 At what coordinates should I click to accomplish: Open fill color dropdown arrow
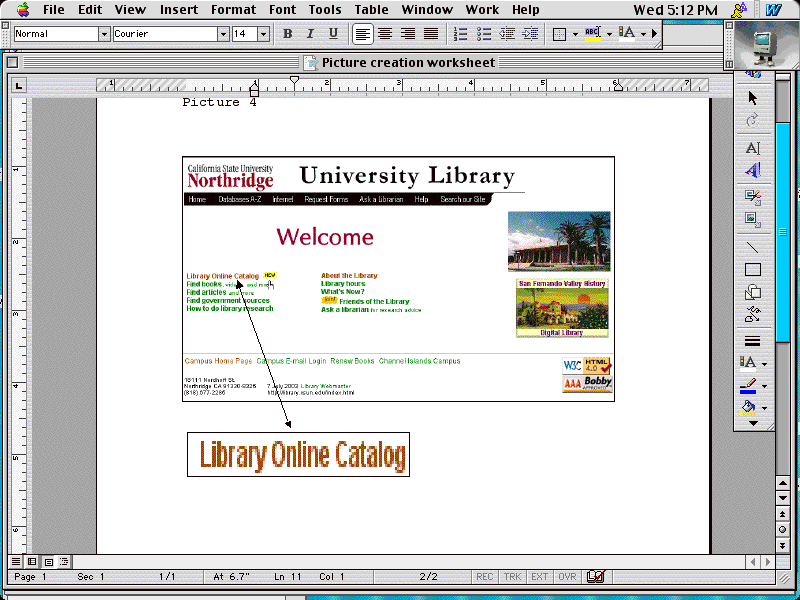click(764, 408)
